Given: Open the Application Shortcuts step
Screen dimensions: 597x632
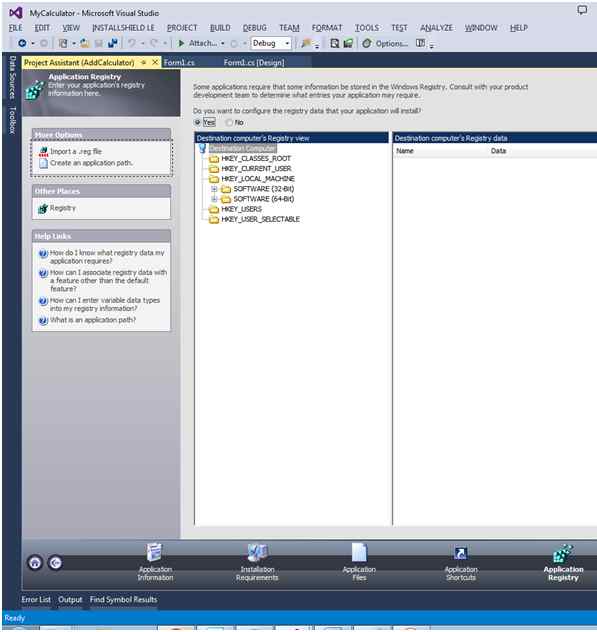Looking at the screenshot, I should click(x=461, y=562).
